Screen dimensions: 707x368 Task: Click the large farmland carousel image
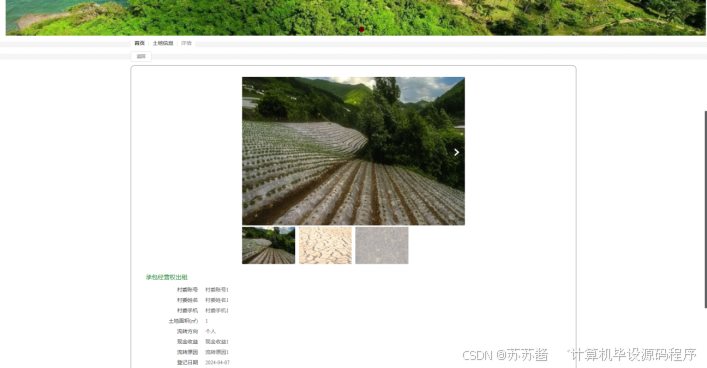point(353,151)
